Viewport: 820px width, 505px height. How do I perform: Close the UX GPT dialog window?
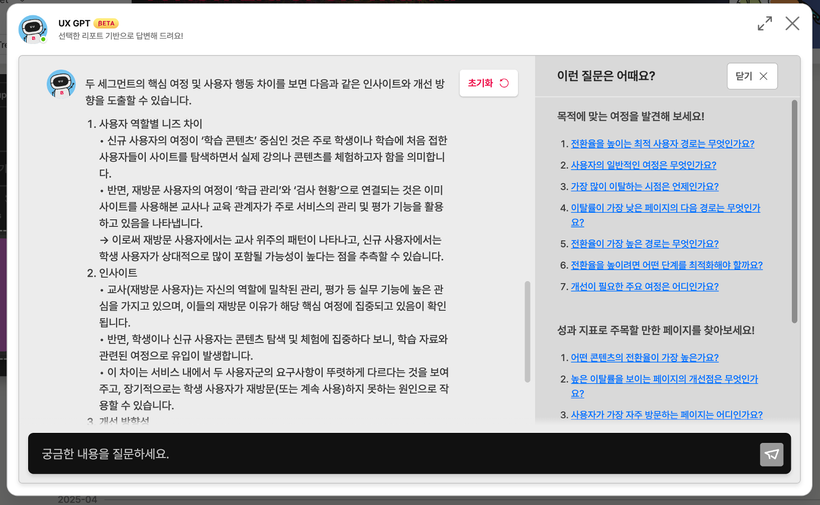(x=792, y=23)
